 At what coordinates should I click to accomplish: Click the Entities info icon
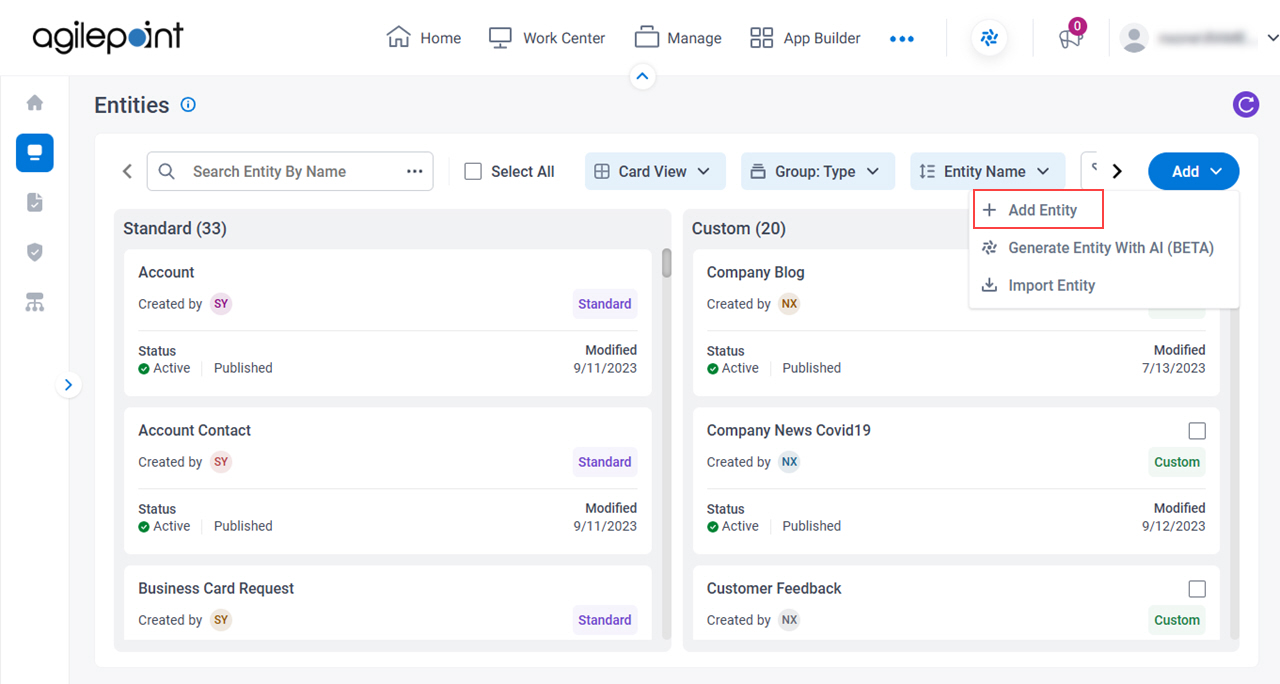[x=188, y=105]
